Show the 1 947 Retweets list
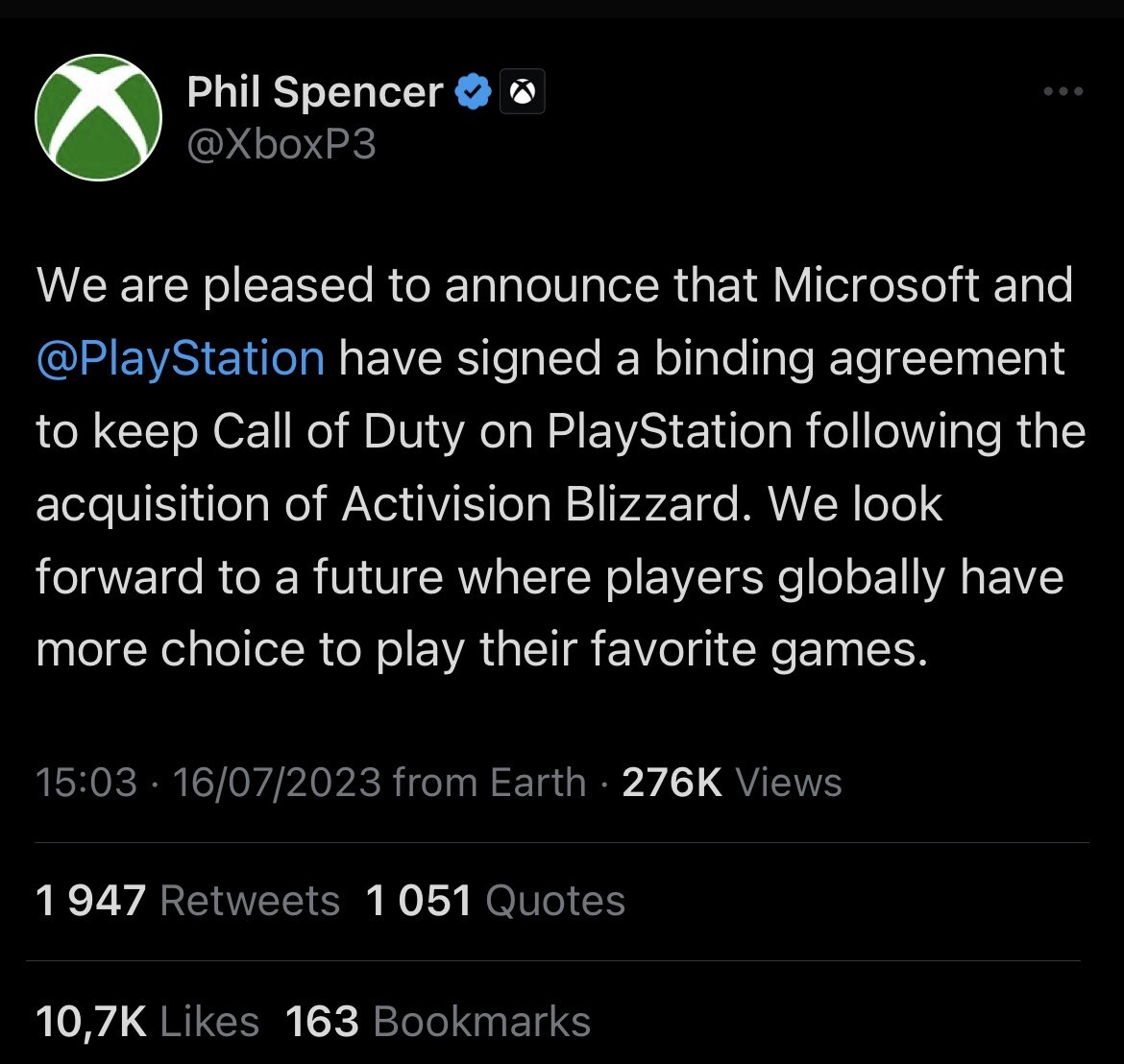The height and width of the screenshot is (1064, 1124). (x=187, y=901)
